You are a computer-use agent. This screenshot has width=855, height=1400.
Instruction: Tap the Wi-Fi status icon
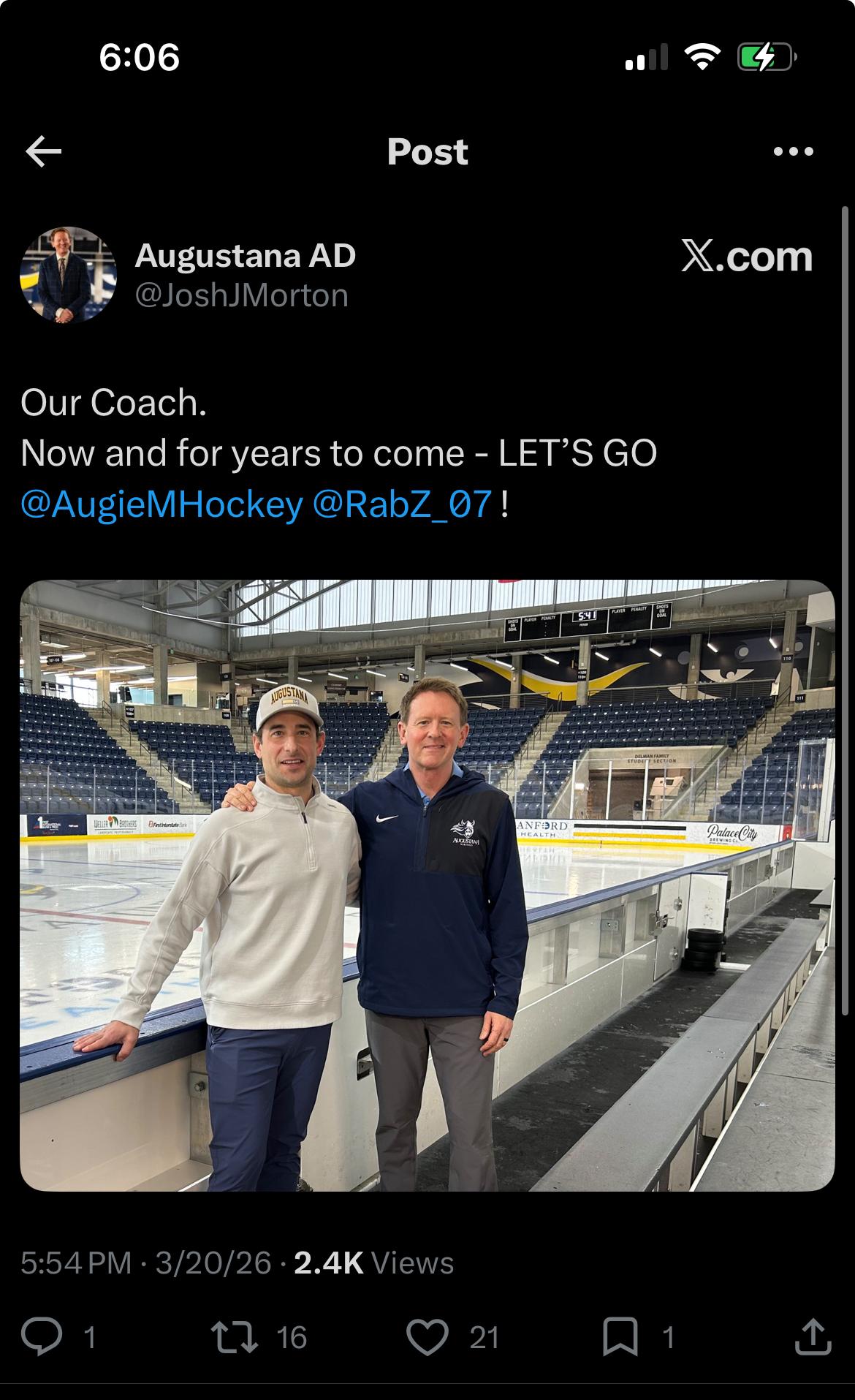702,57
